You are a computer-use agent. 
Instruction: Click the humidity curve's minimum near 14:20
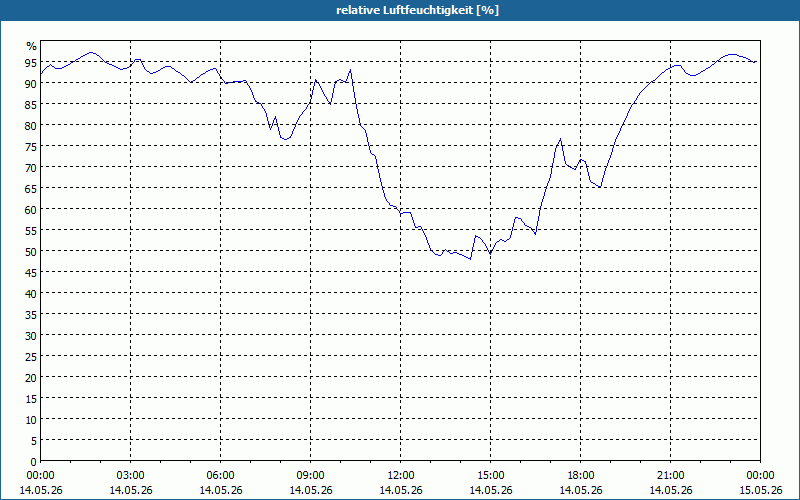470,259
